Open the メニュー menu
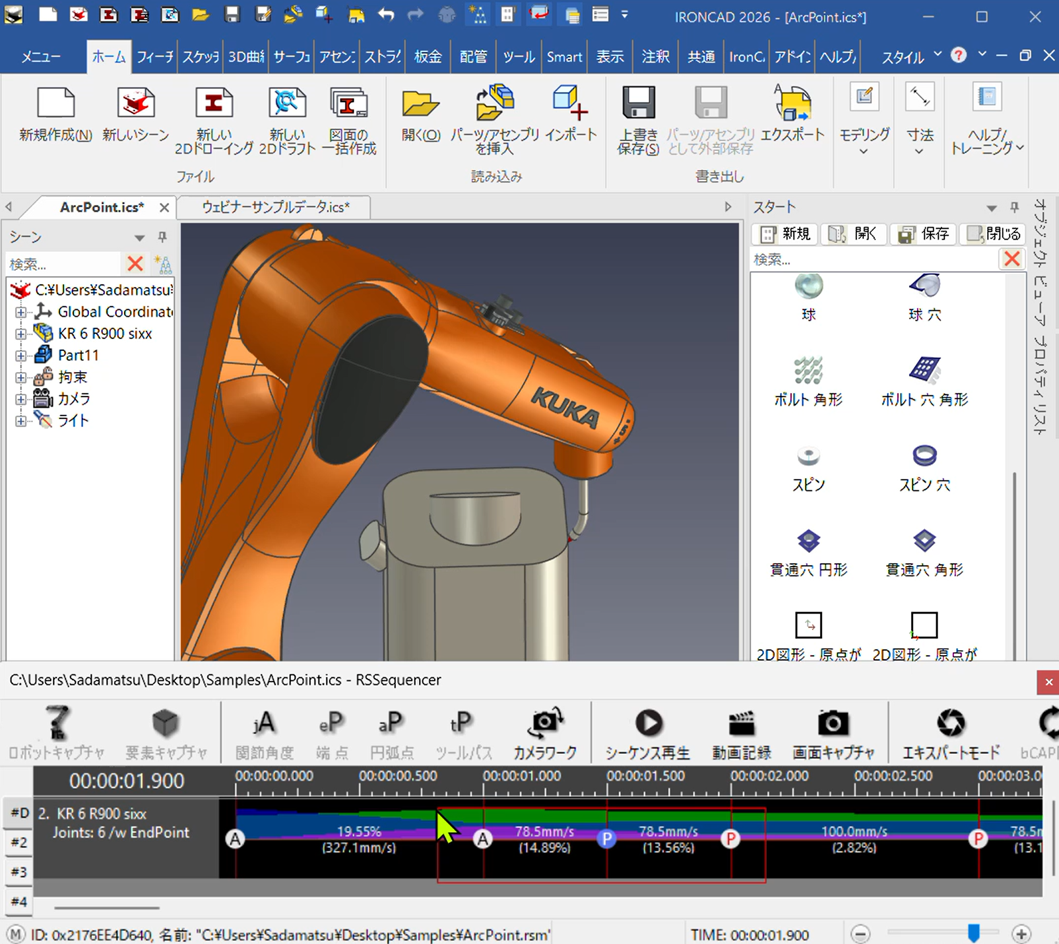This screenshot has width=1059, height=944. 41,57
